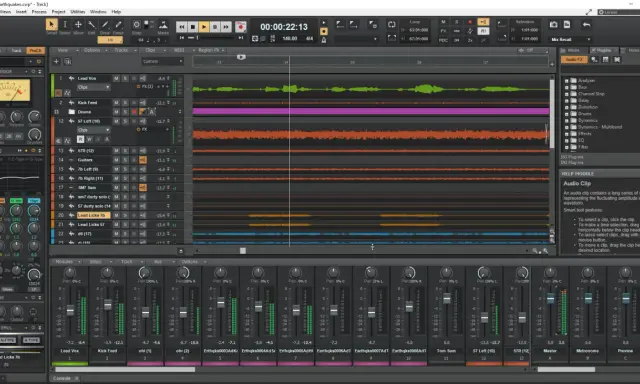
Task: Open Track view View menu dropdown
Action: click(66, 50)
